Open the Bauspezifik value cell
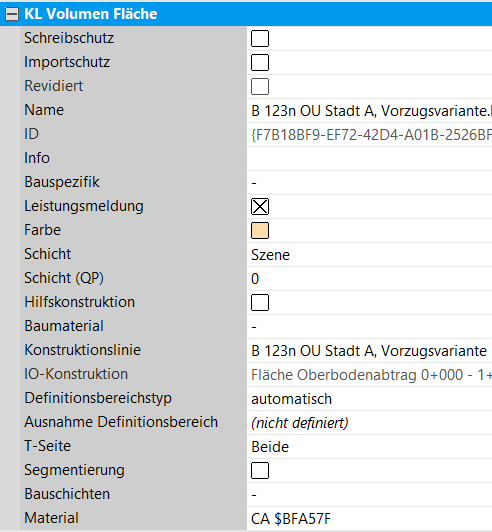This screenshot has height=532, width=492. pos(370,183)
